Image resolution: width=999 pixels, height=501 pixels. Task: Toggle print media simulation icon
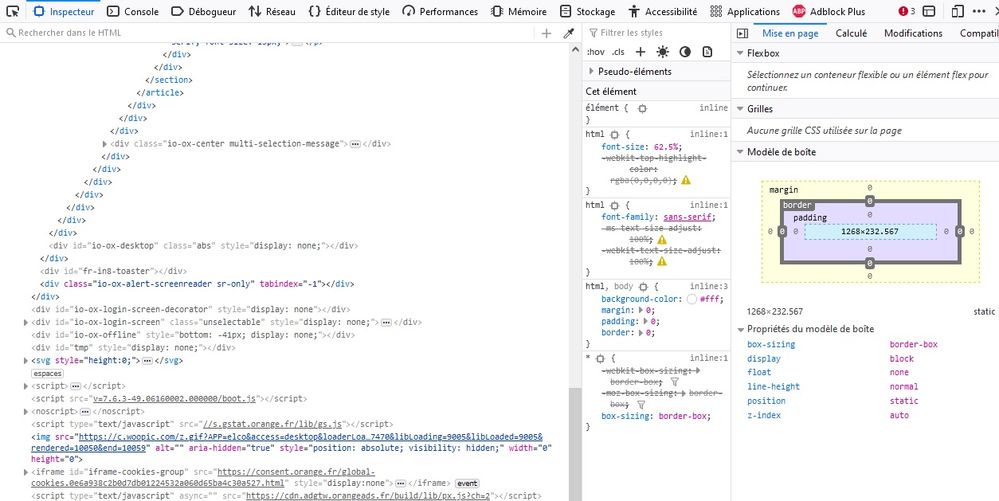[x=707, y=52]
